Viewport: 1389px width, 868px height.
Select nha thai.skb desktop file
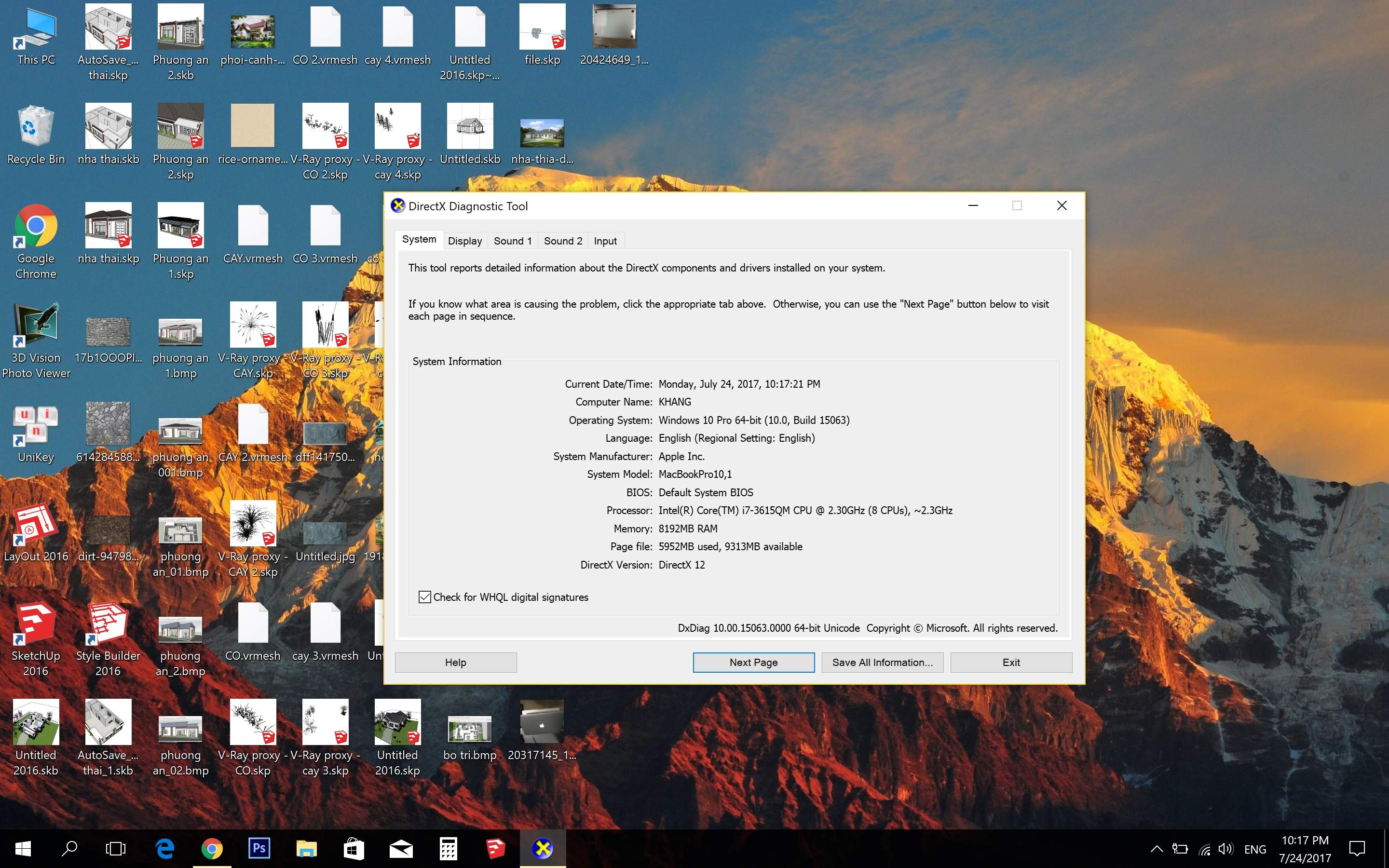pyautogui.click(x=108, y=136)
